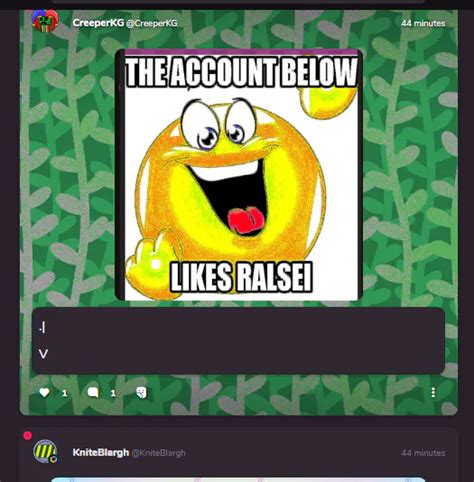Viewport: 474px width, 482px height.
Task: Click the 44 minutes timestamp on KniteBlargh's post
Action: pyautogui.click(x=423, y=453)
